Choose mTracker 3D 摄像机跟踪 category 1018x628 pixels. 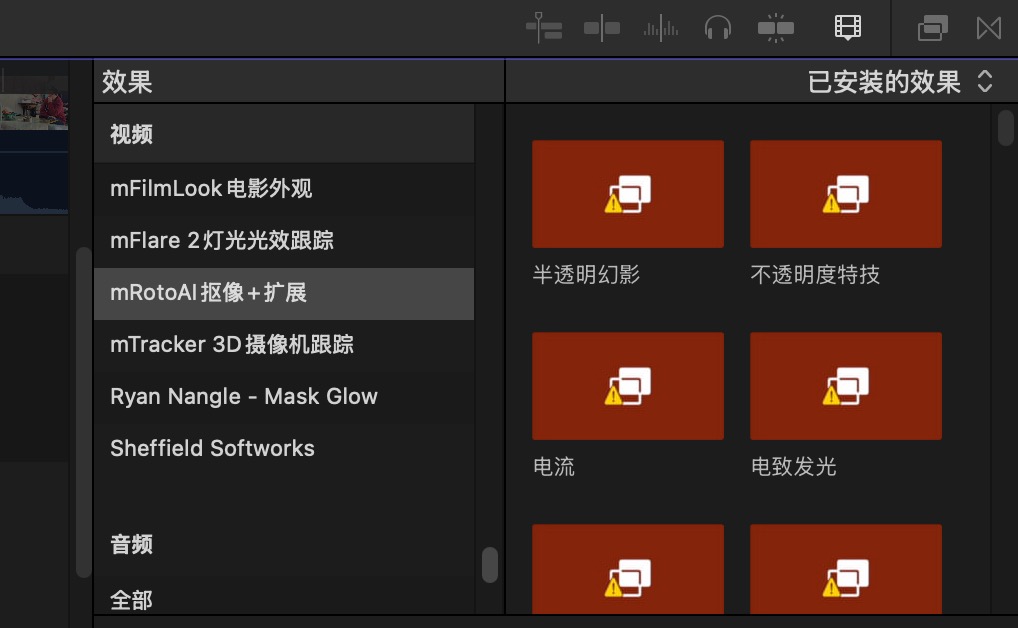(x=231, y=345)
